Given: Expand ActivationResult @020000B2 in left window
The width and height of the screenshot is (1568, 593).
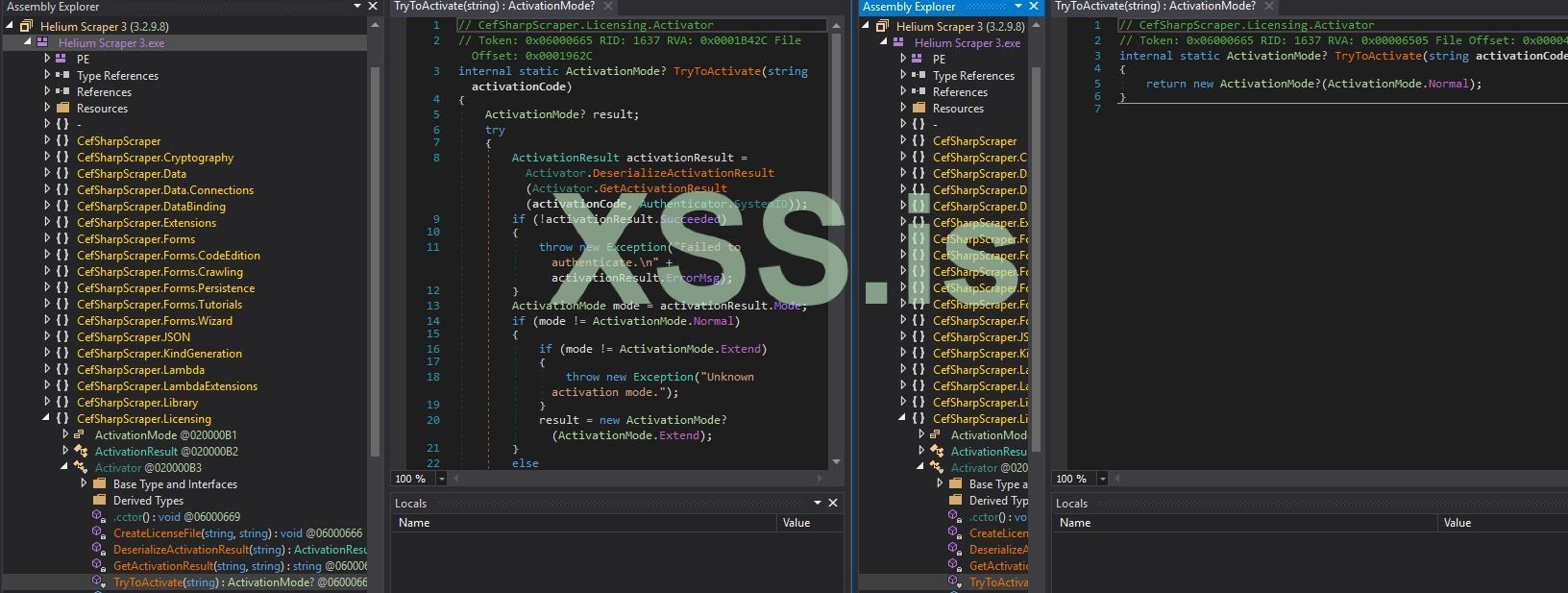Looking at the screenshot, I should 65,452.
